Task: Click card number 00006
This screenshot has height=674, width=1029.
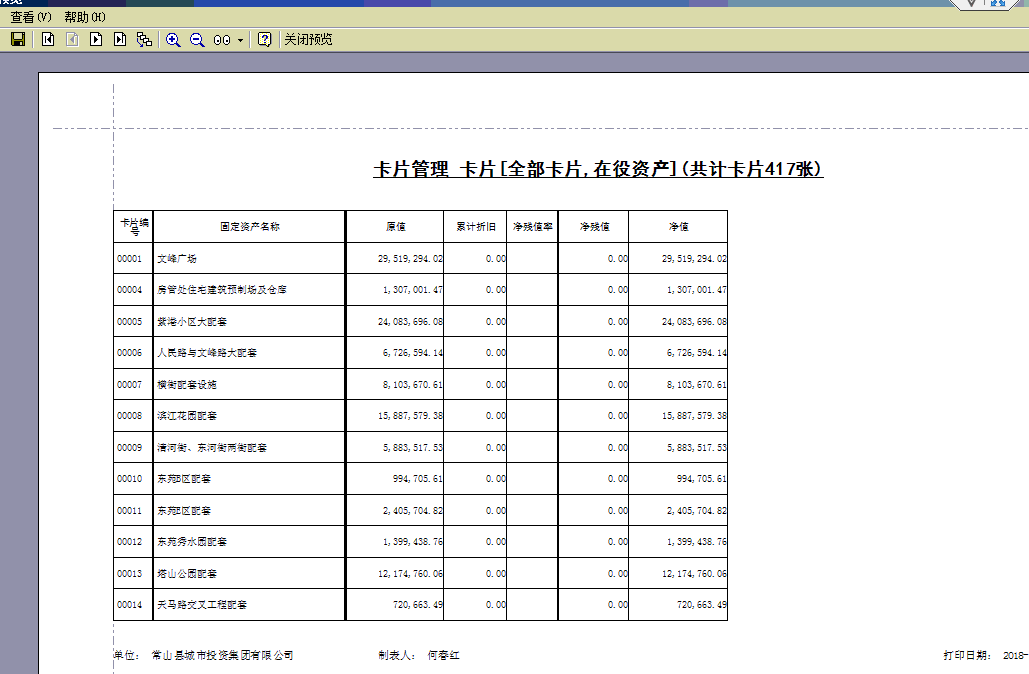Action: coord(129,352)
